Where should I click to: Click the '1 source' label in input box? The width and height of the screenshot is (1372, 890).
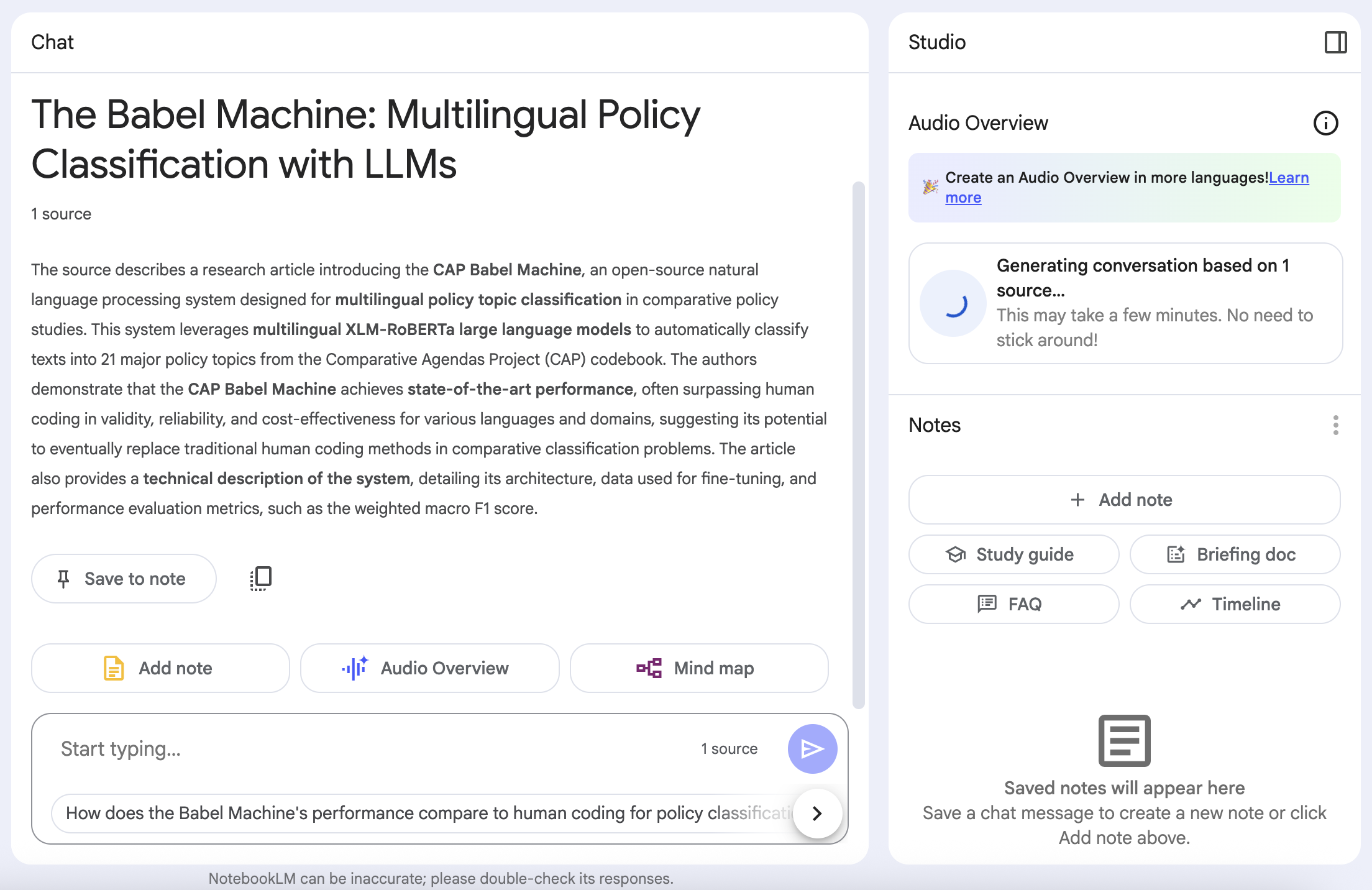coord(729,749)
